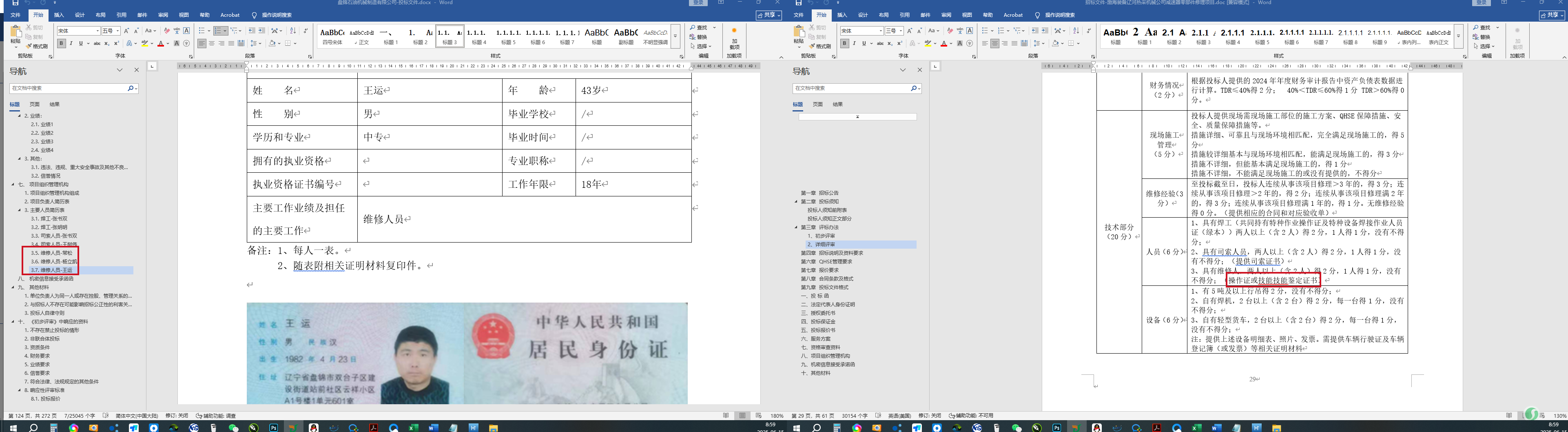Open font size box showing 五号
This screenshot has height=432, width=1568.
(x=111, y=31)
